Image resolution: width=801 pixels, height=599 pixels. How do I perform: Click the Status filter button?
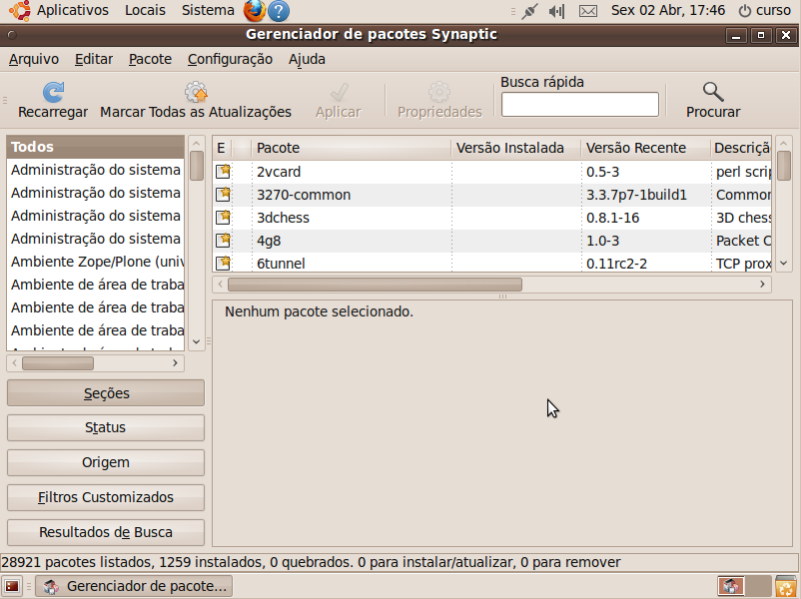click(x=106, y=427)
